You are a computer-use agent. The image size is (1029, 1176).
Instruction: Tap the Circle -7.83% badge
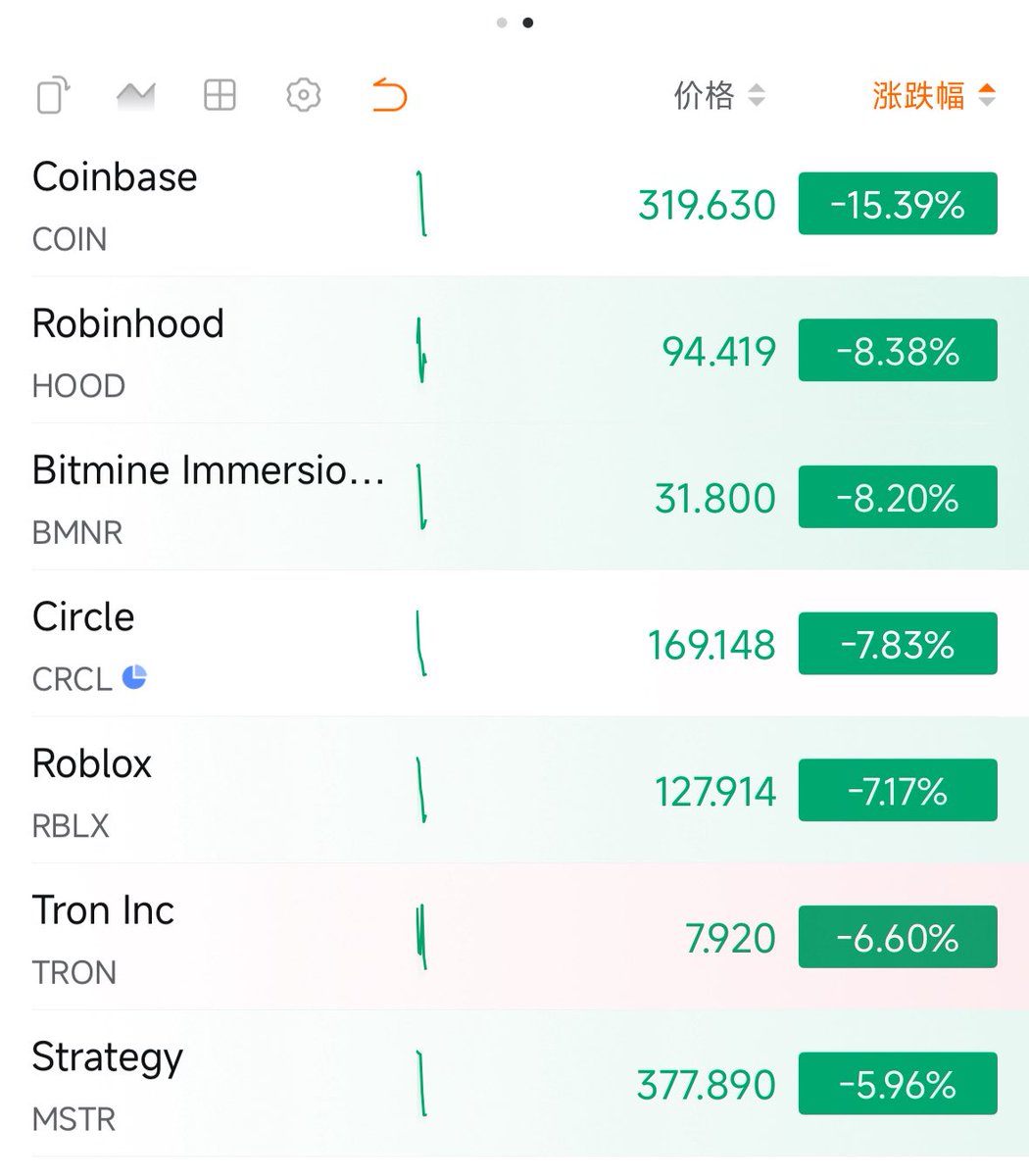898,644
